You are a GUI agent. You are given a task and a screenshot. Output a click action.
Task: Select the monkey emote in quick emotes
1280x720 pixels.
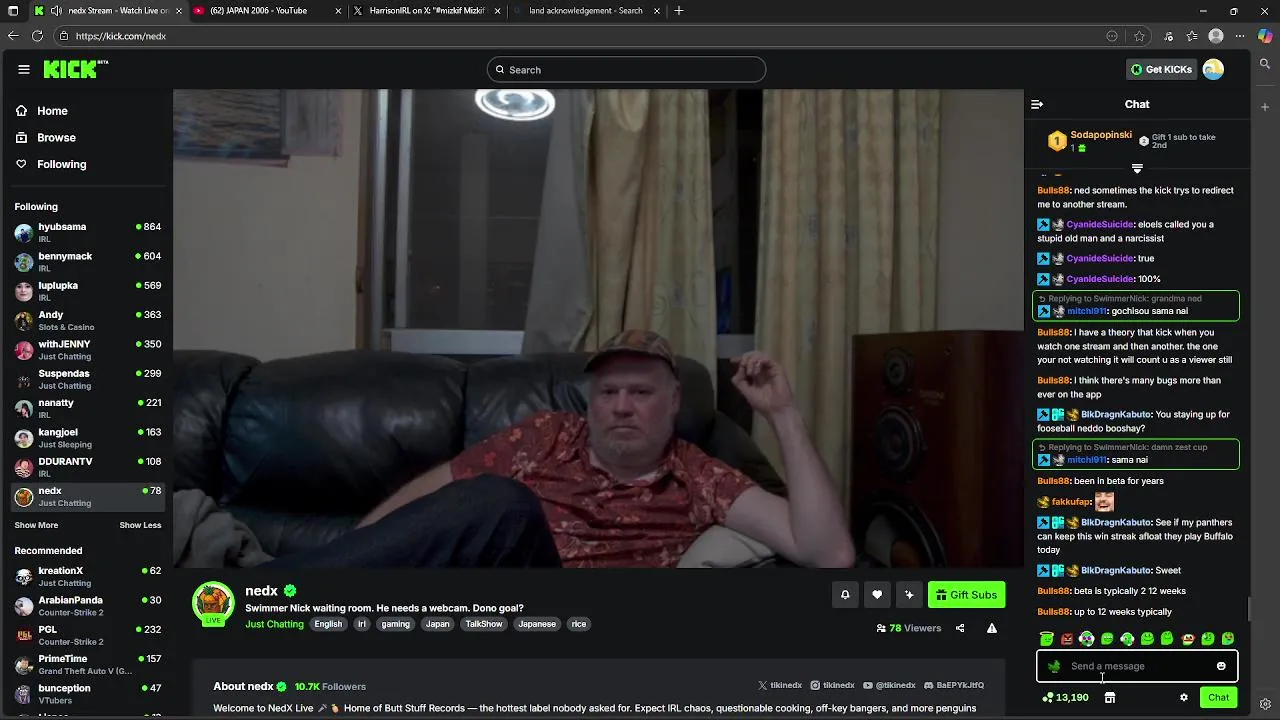1188,639
